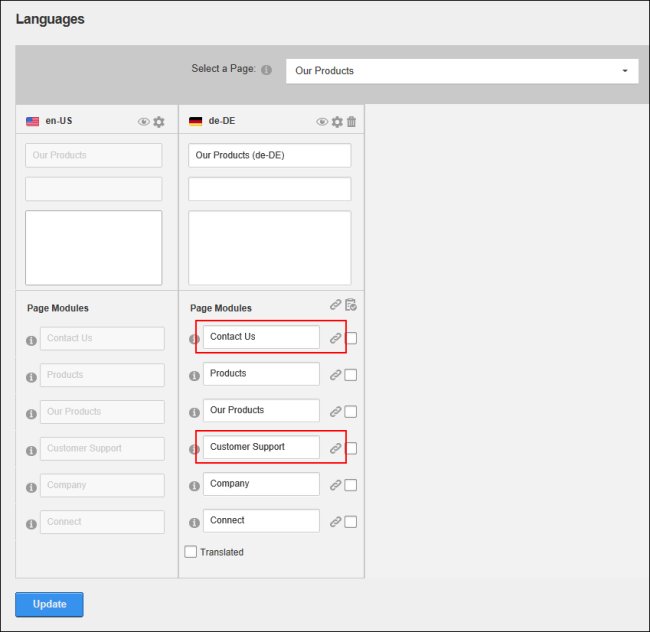650x632 pixels.
Task: Enable the checkbox next to Company module
Action: click(351, 485)
